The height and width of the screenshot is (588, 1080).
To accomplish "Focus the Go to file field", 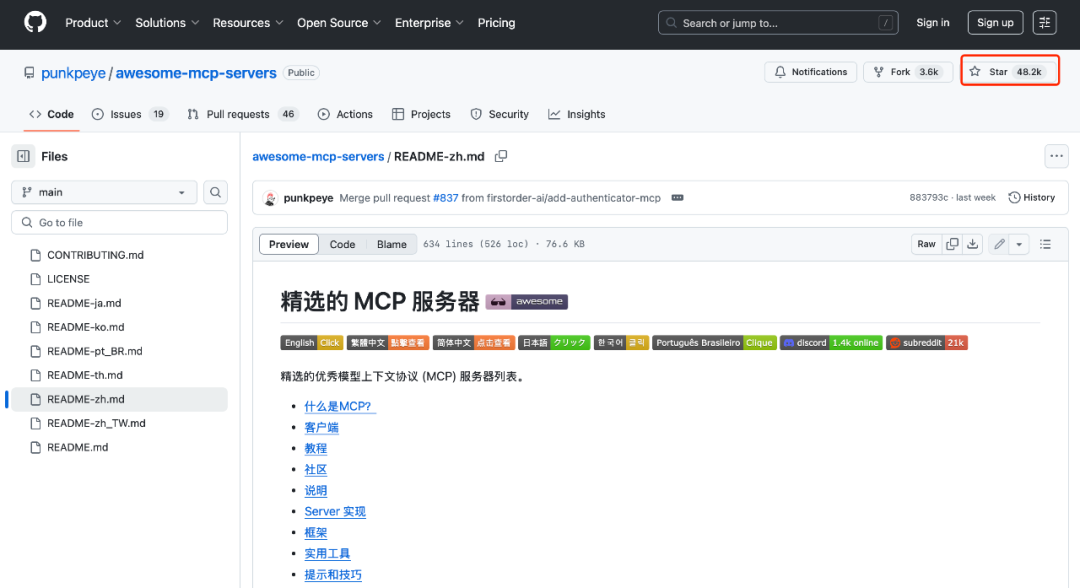I will [x=119, y=222].
